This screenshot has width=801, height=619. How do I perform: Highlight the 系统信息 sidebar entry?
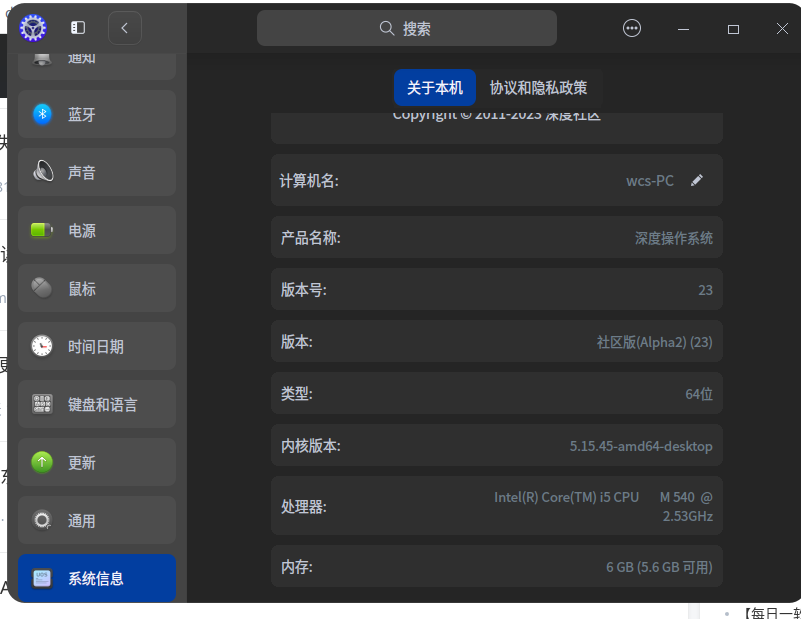(x=96, y=578)
